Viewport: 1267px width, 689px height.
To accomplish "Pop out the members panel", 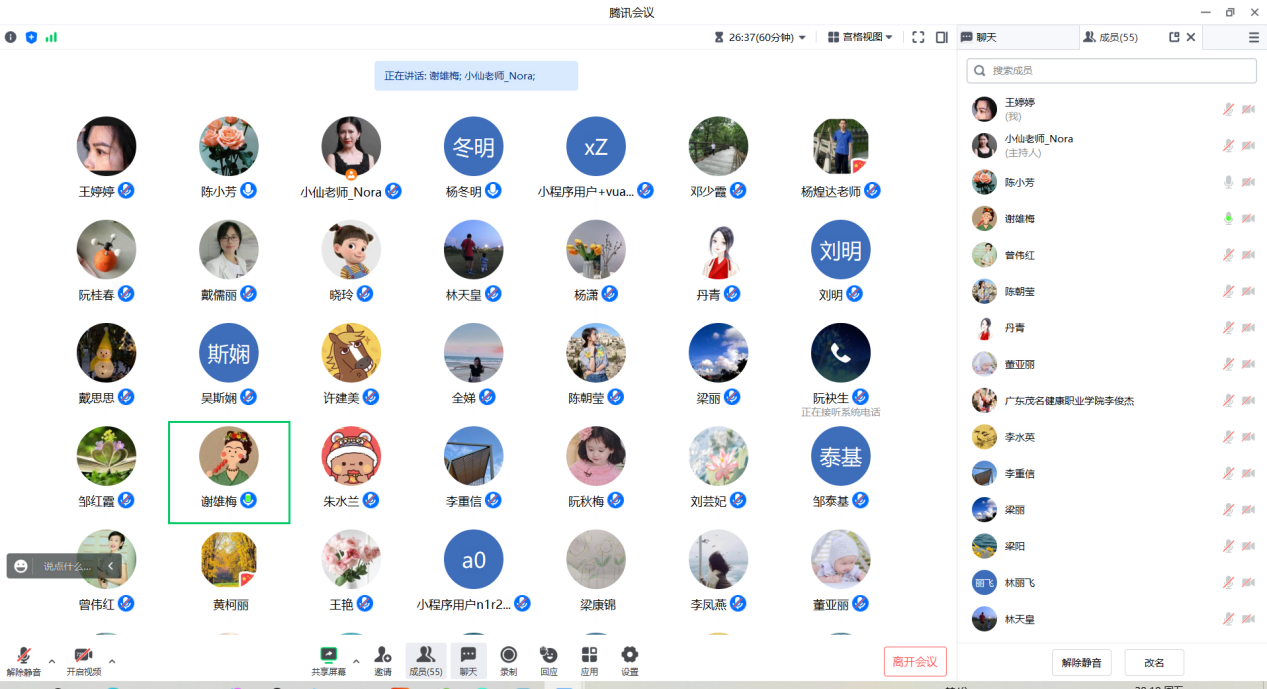I will pyautogui.click(x=1174, y=37).
